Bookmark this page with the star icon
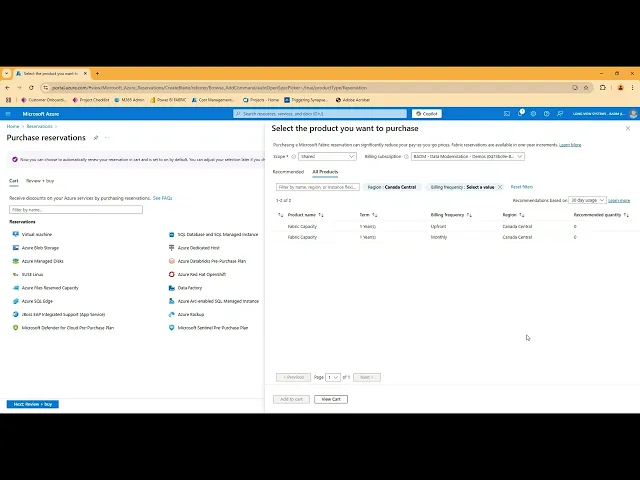Screen dimensions: 640x480 (586, 87)
